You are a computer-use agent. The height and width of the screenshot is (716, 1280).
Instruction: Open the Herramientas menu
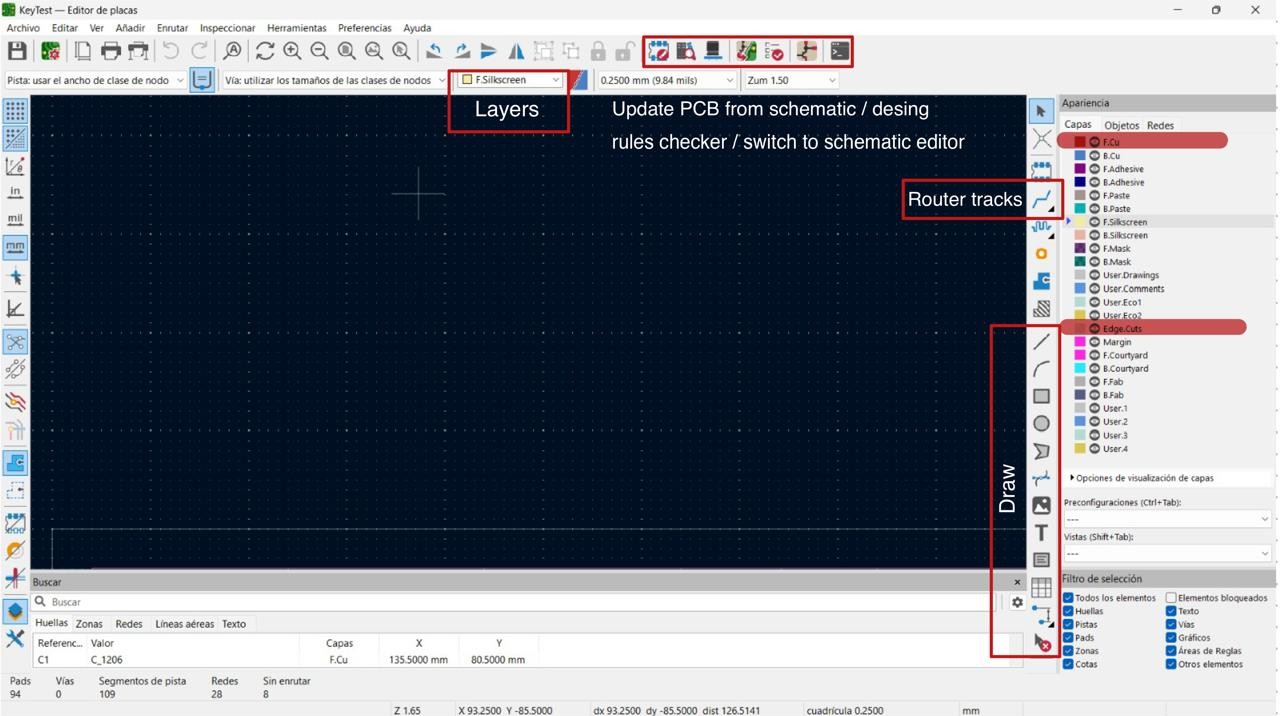296,28
